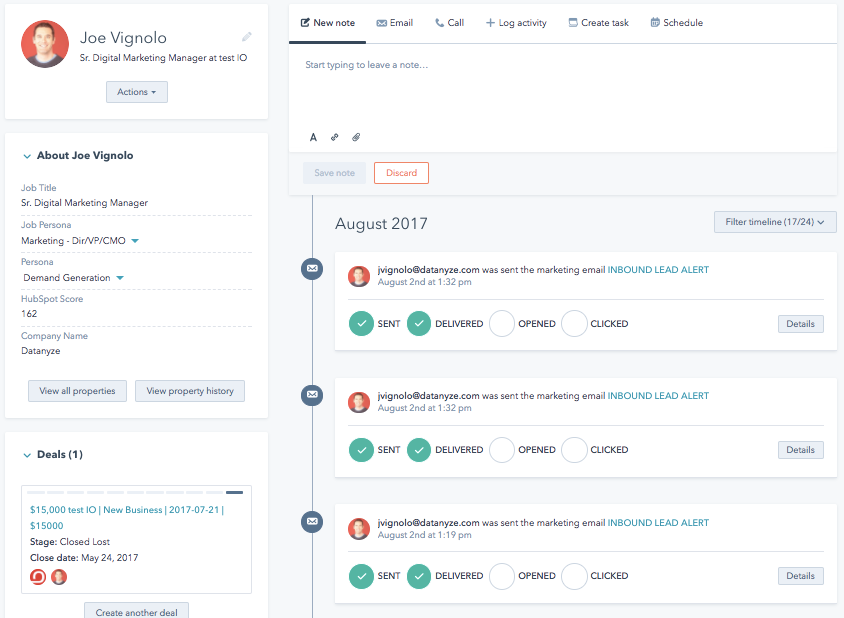Open the INBOUND LEAD ALERT link in first email
This screenshot has height=618, width=844.
point(658,270)
